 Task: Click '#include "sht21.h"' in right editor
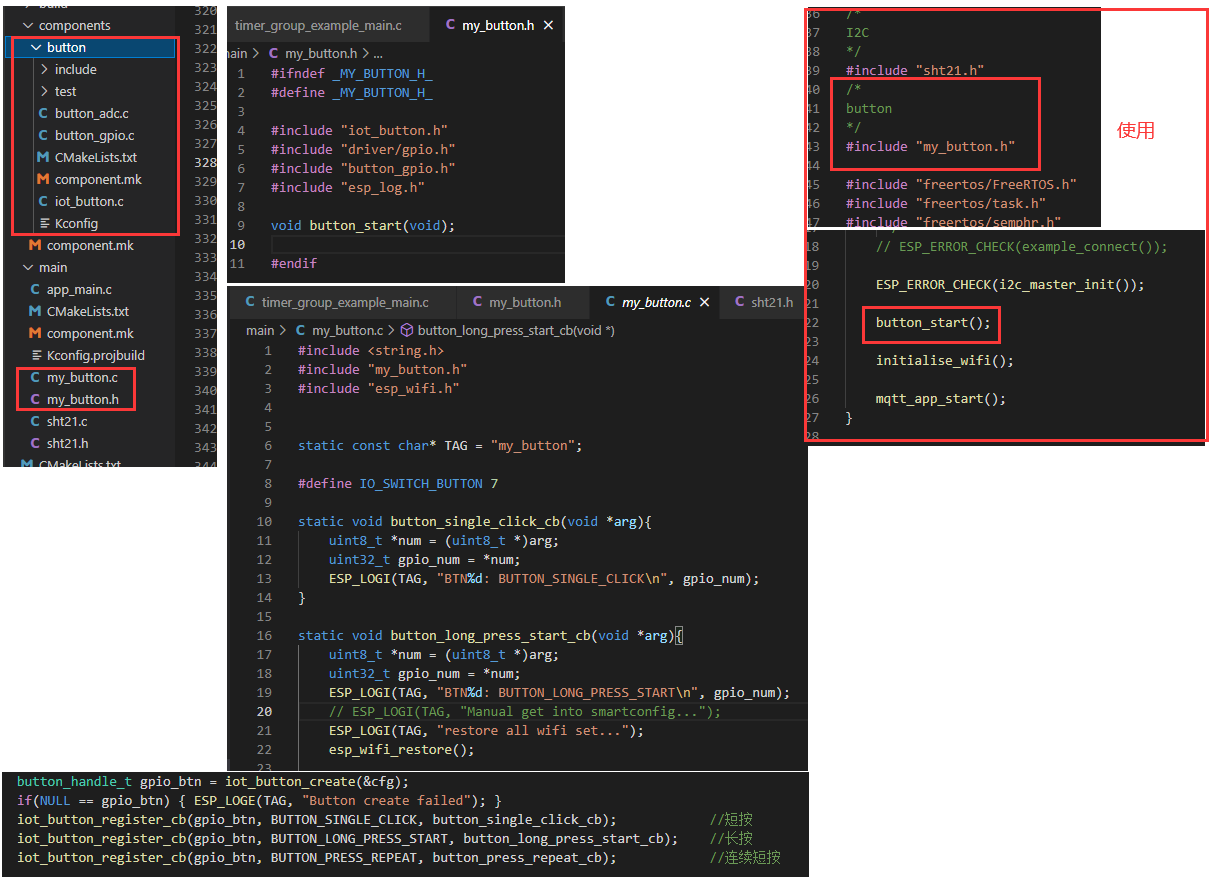[915, 70]
